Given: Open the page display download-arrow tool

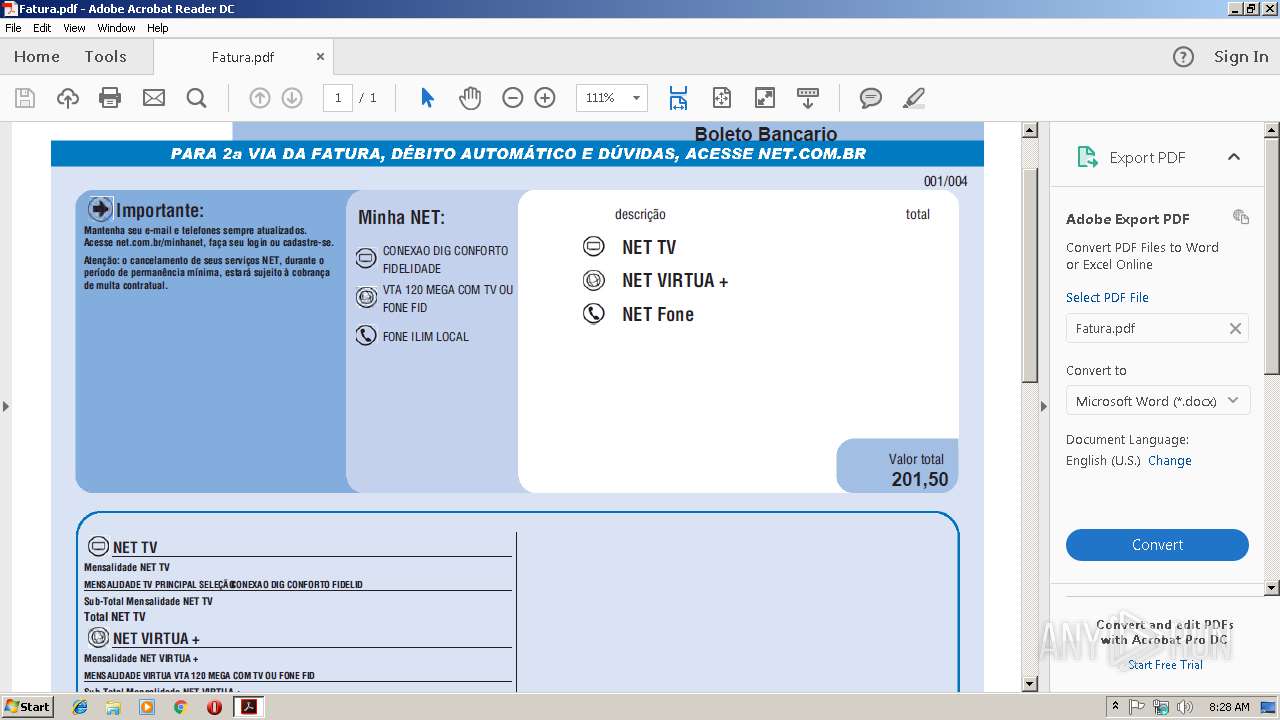Looking at the screenshot, I should [x=808, y=98].
